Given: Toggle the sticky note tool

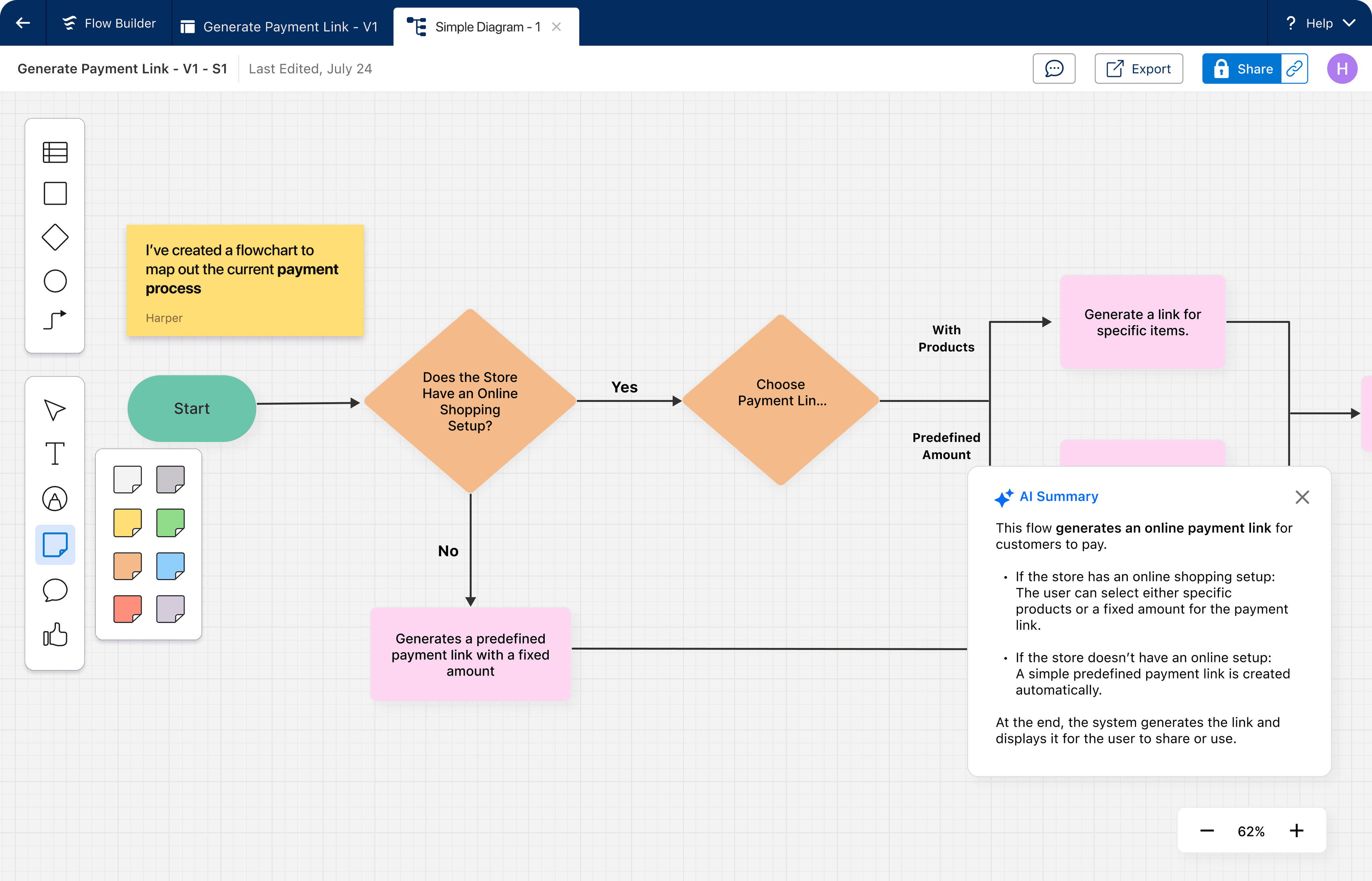Looking at the screenshot, I should pos(55,544).
